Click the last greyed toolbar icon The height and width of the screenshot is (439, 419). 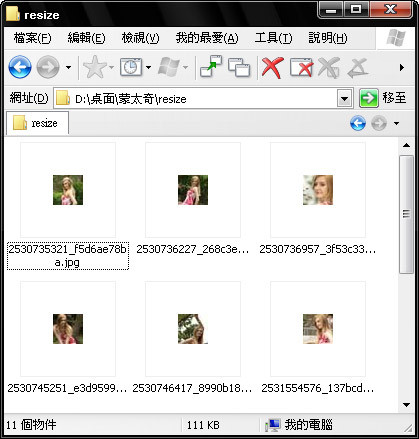(358, 68)
